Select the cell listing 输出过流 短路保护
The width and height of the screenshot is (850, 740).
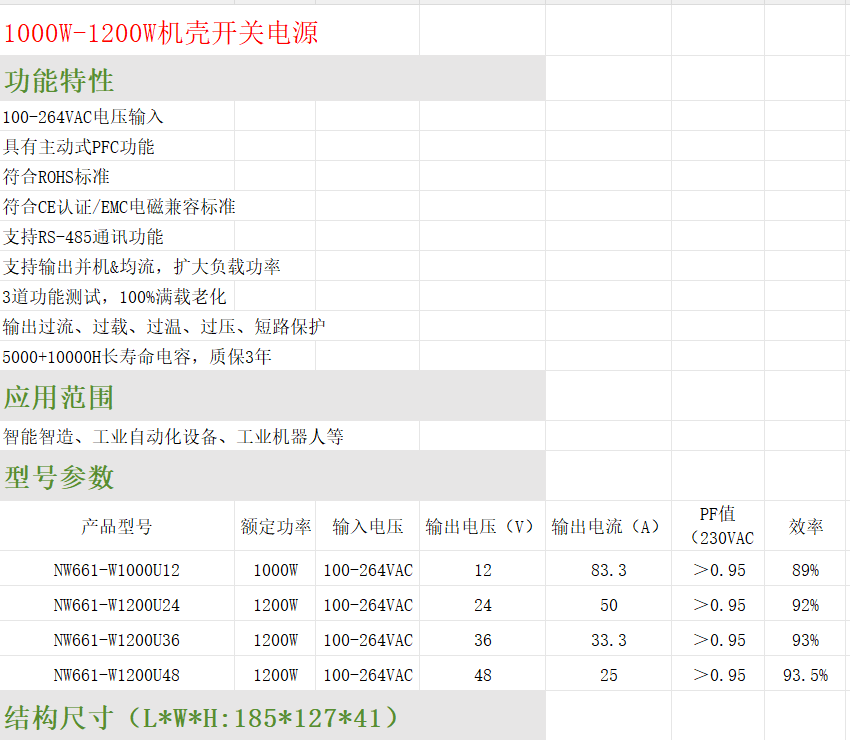164,327
